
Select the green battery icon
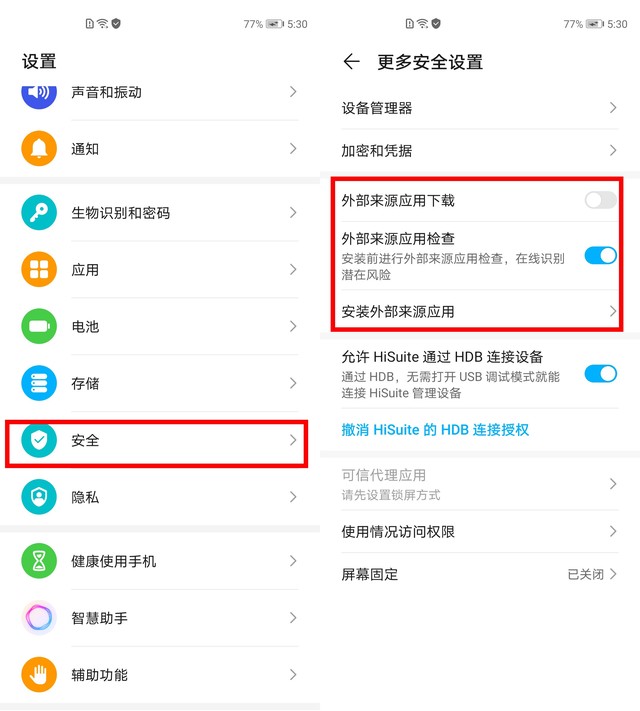[39, 326]
